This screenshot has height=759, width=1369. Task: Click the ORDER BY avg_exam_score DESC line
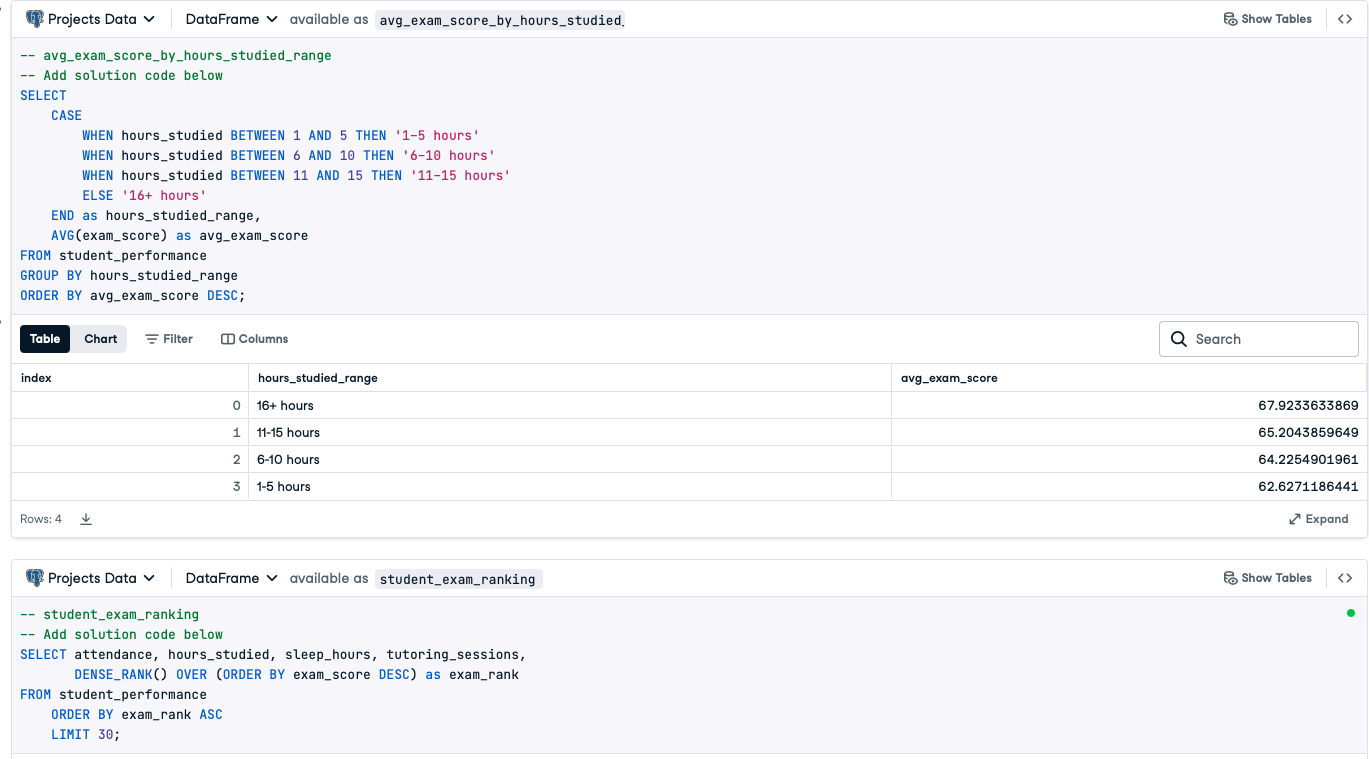coord(132,295)
